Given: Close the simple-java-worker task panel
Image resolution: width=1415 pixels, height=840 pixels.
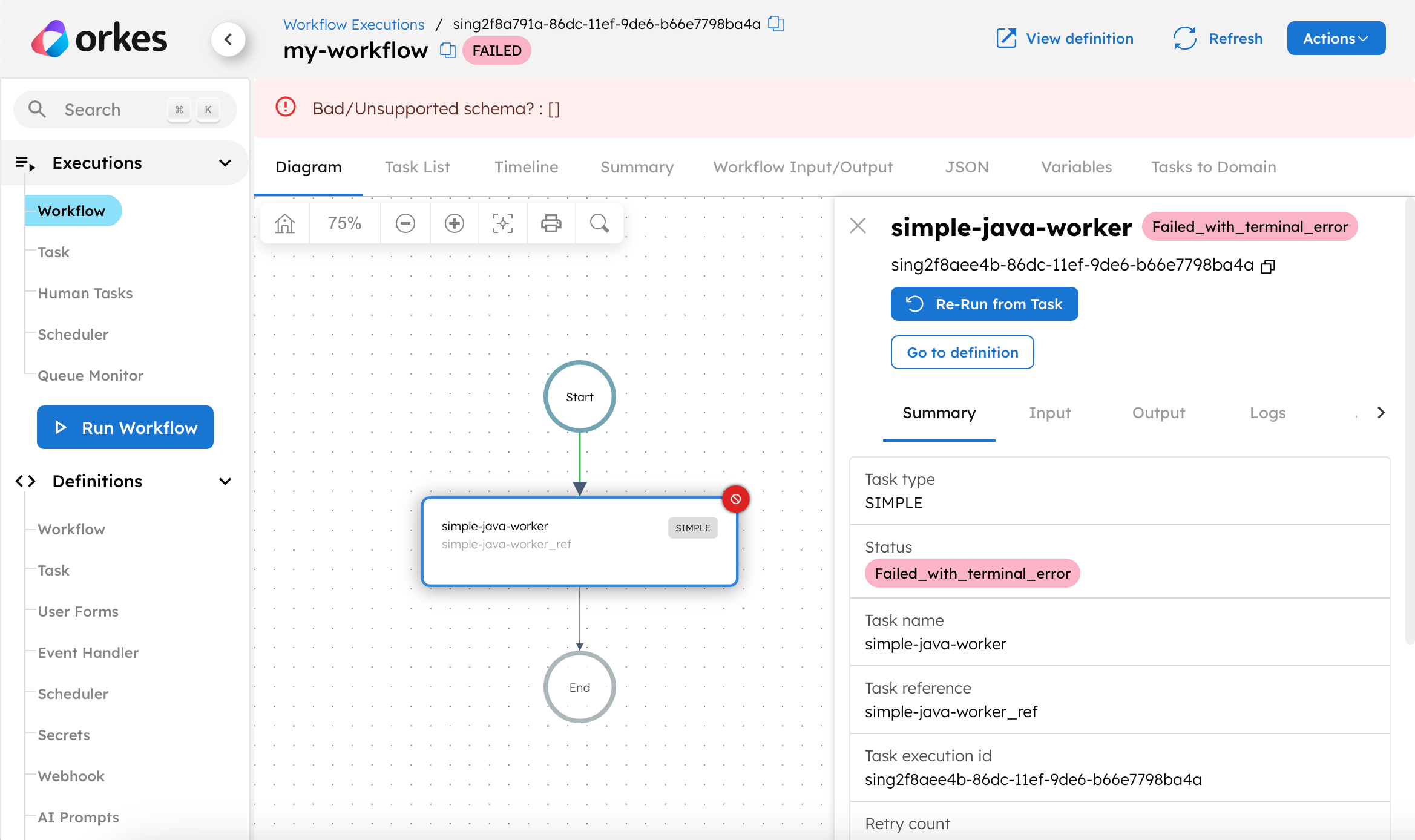Looking at the screenshot, I should (x=858, y=226).
